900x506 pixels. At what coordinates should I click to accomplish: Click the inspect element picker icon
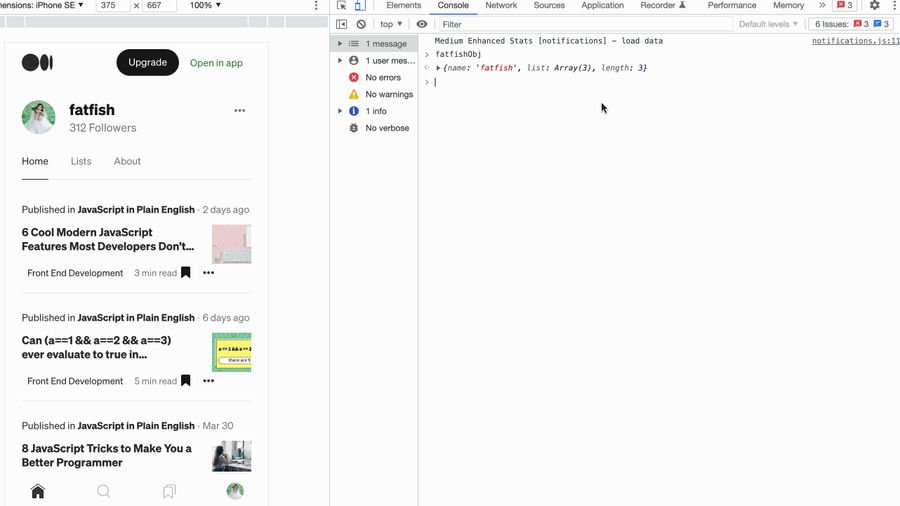coord(342,6)
